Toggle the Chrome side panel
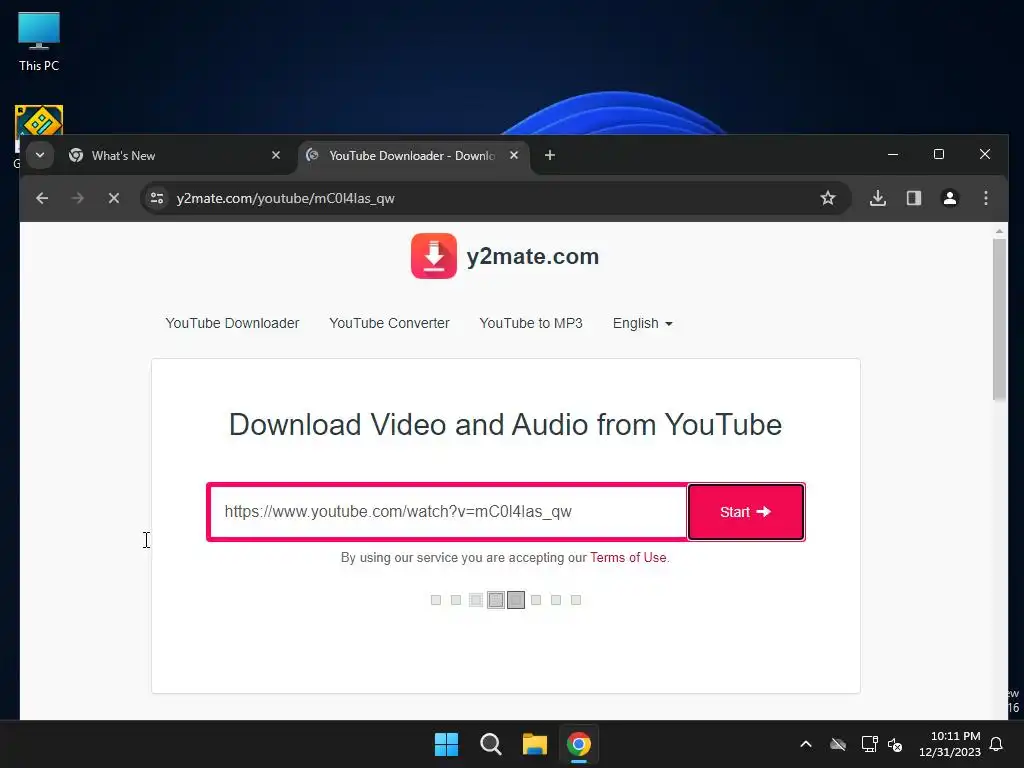1024x768 pixels. pos(914,198)
